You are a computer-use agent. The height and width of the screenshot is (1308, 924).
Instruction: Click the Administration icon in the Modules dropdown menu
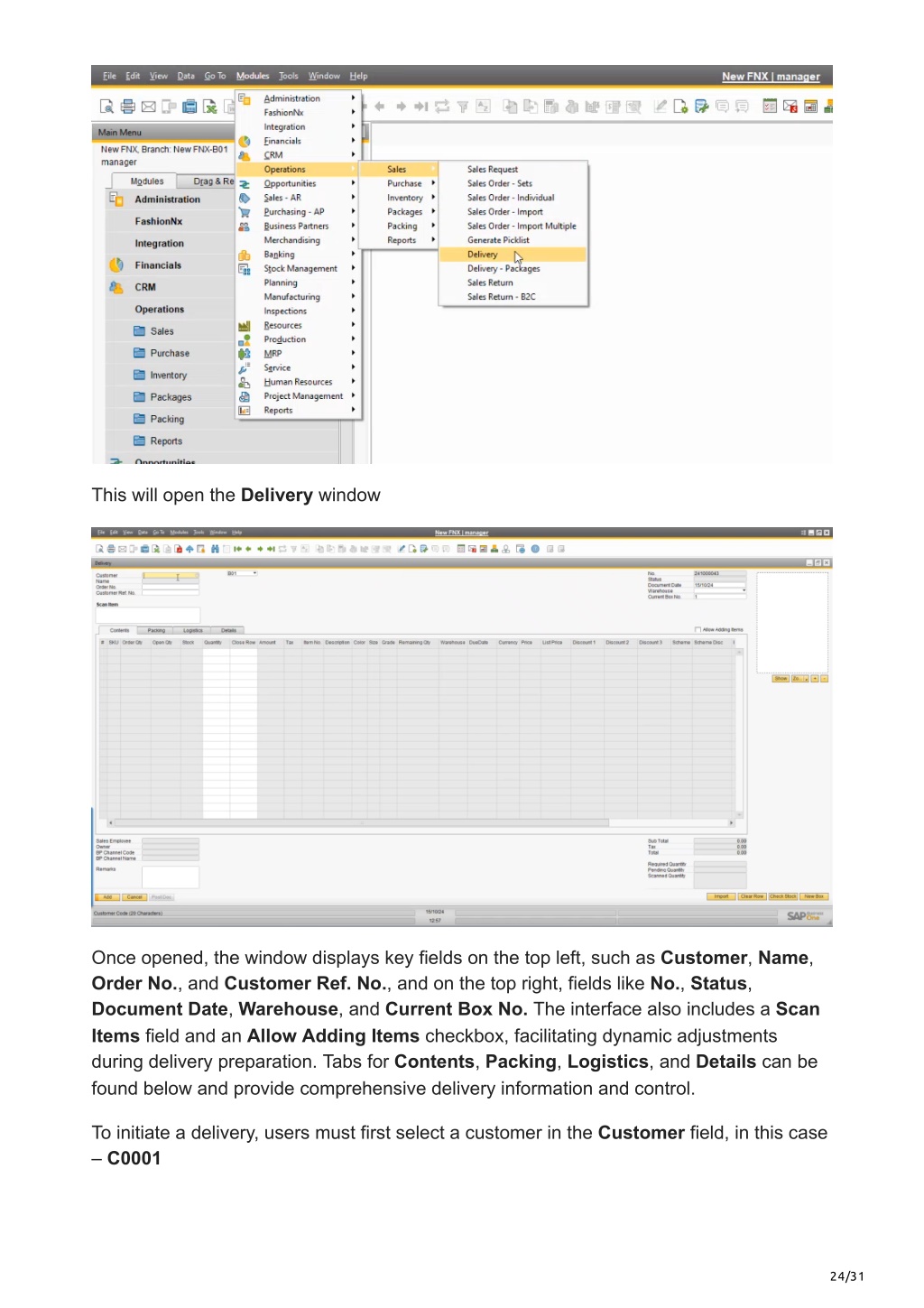pos(245,98)
